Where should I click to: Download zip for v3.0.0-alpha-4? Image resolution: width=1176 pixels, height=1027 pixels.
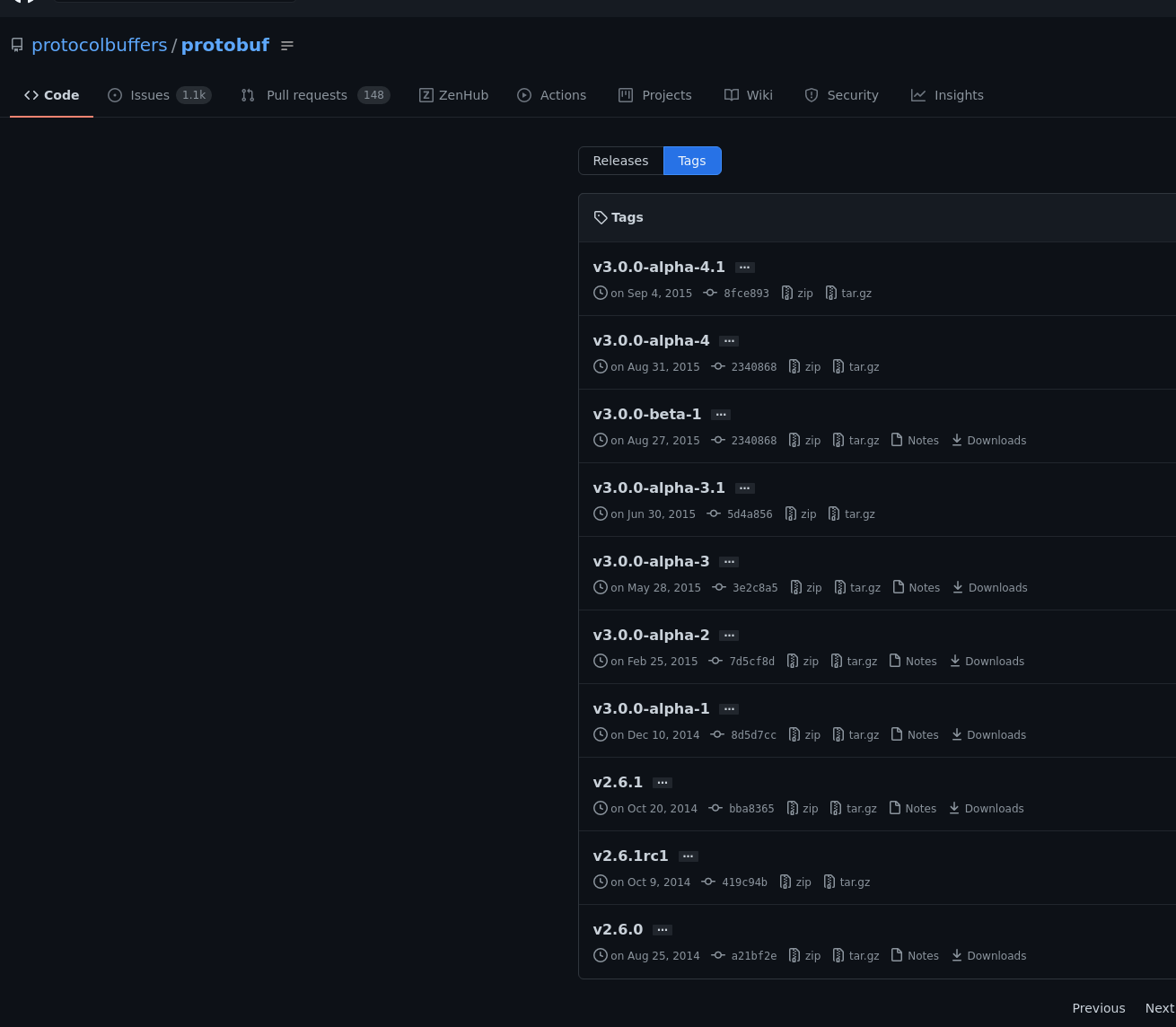tap(804, 367)
